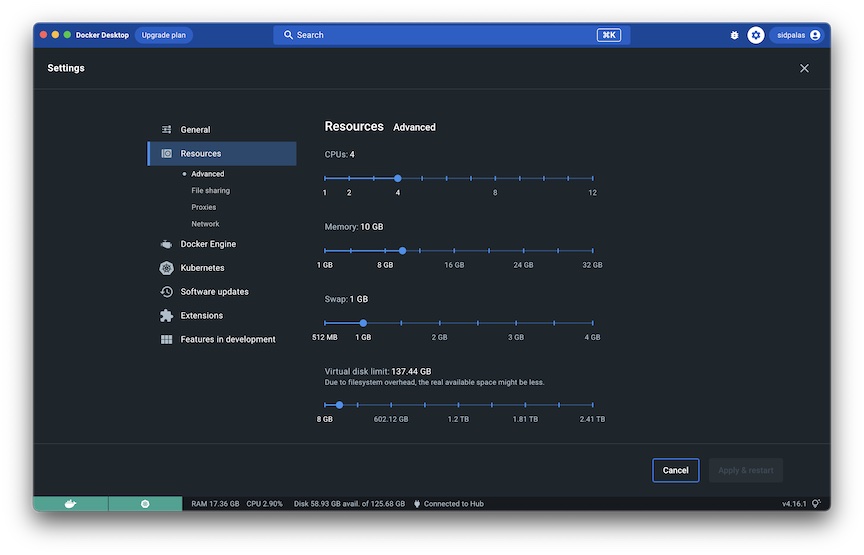
Task: Click the Cancel button
Action: [x=675, y=470]
